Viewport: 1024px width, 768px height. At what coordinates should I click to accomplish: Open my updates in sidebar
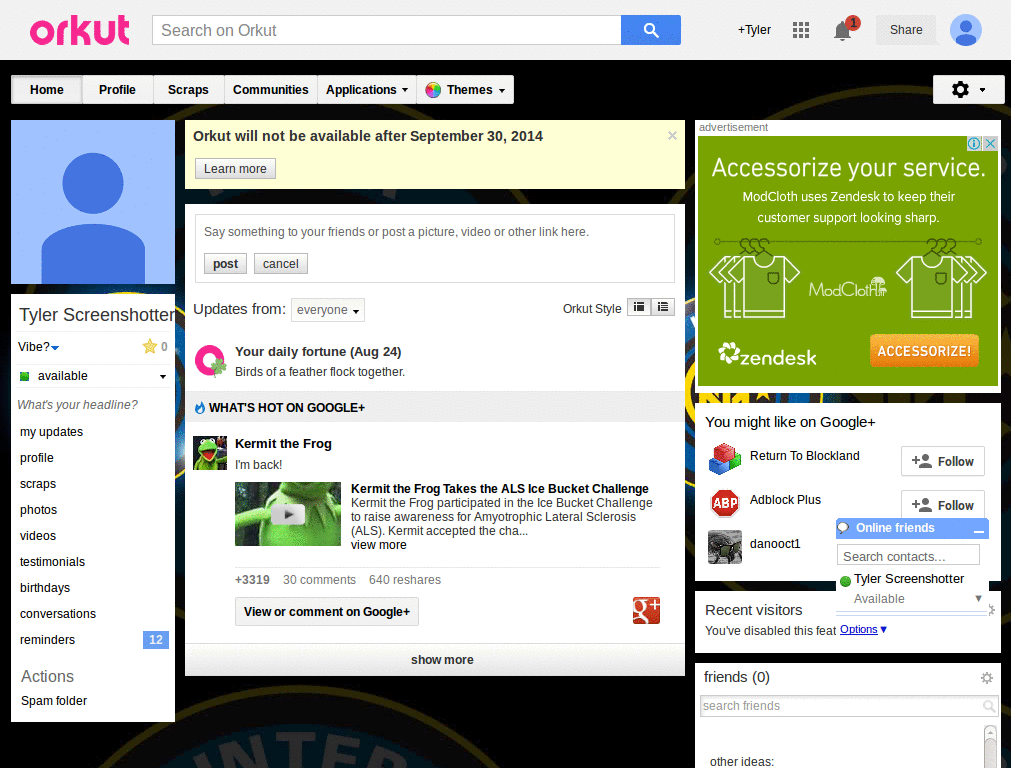(x=52, y=432)
